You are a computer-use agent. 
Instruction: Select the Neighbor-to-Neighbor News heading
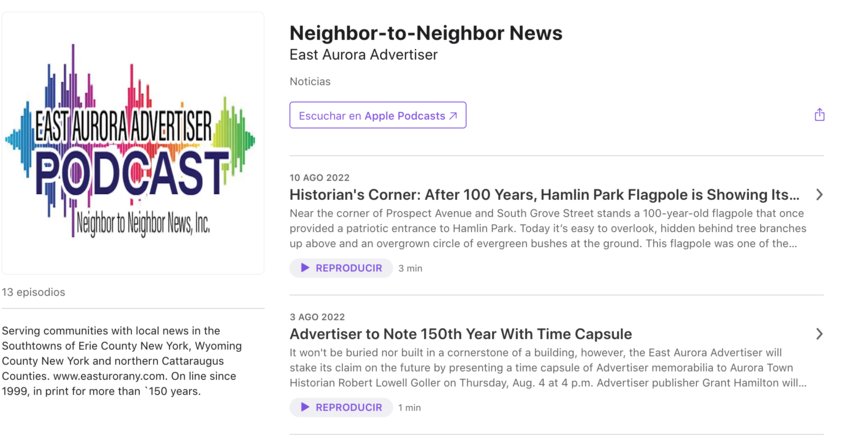coord(426,33)
